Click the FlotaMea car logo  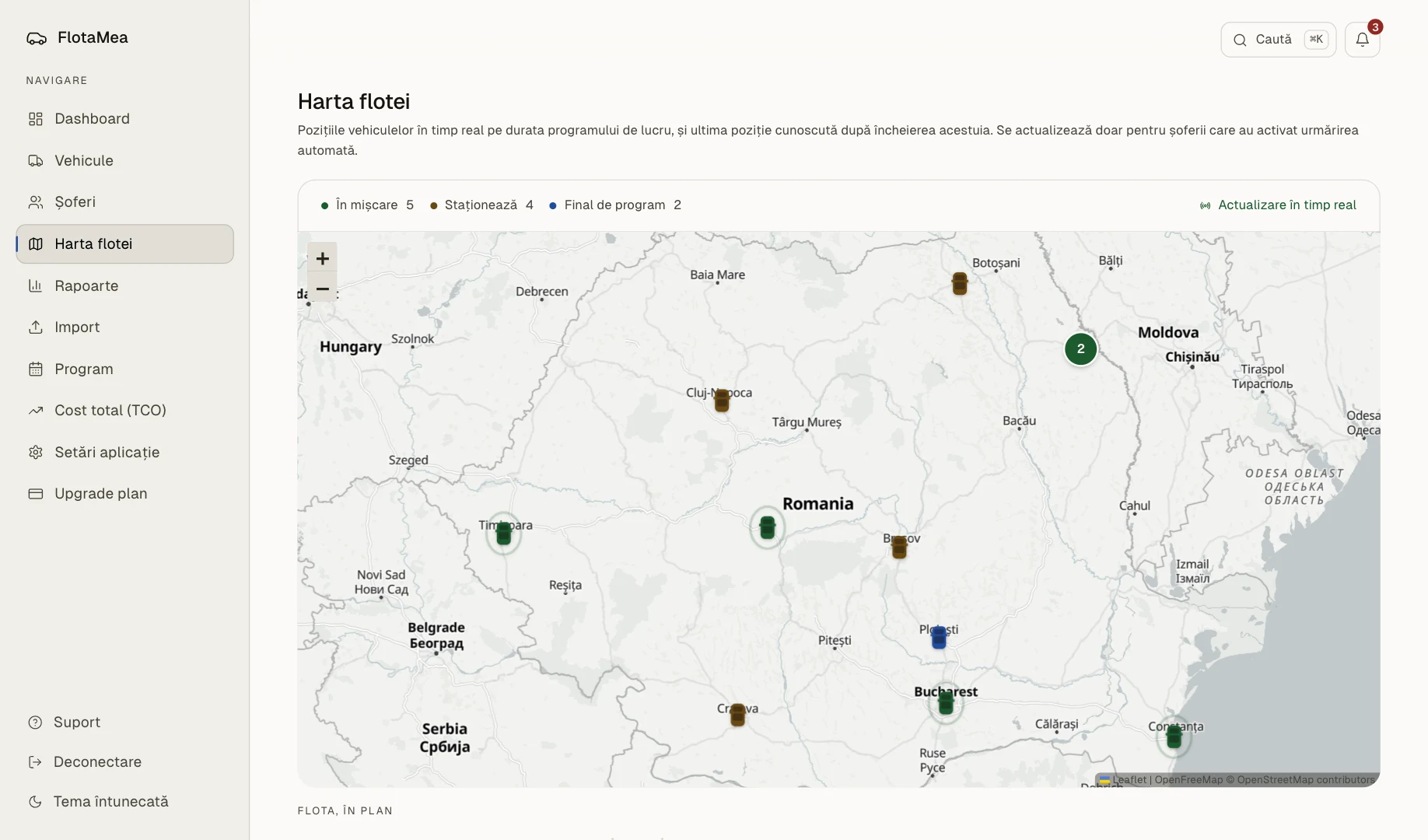[37, 38]
